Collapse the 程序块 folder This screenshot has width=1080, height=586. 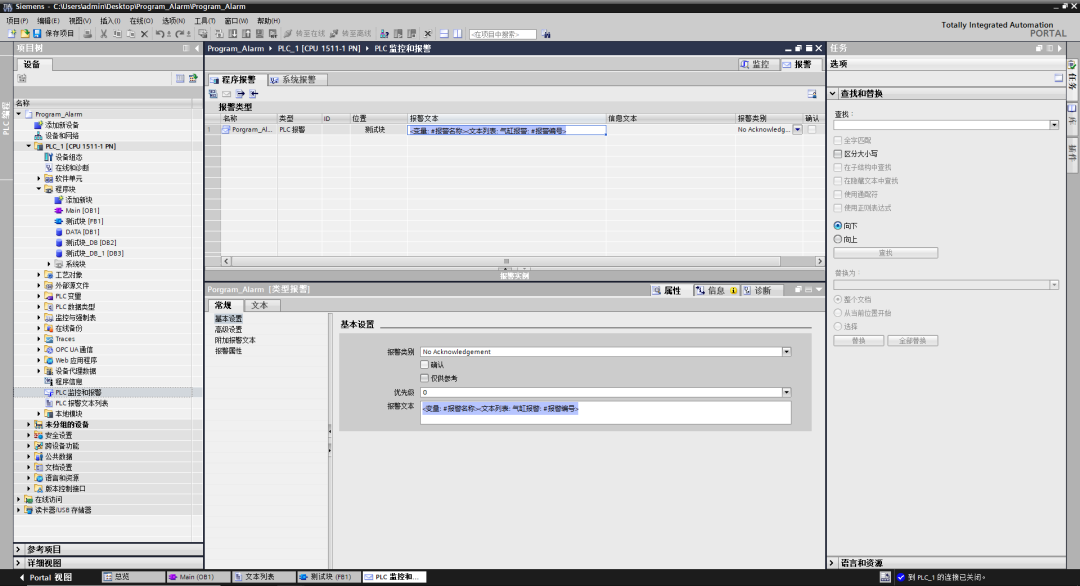click(x=39, y=189)
